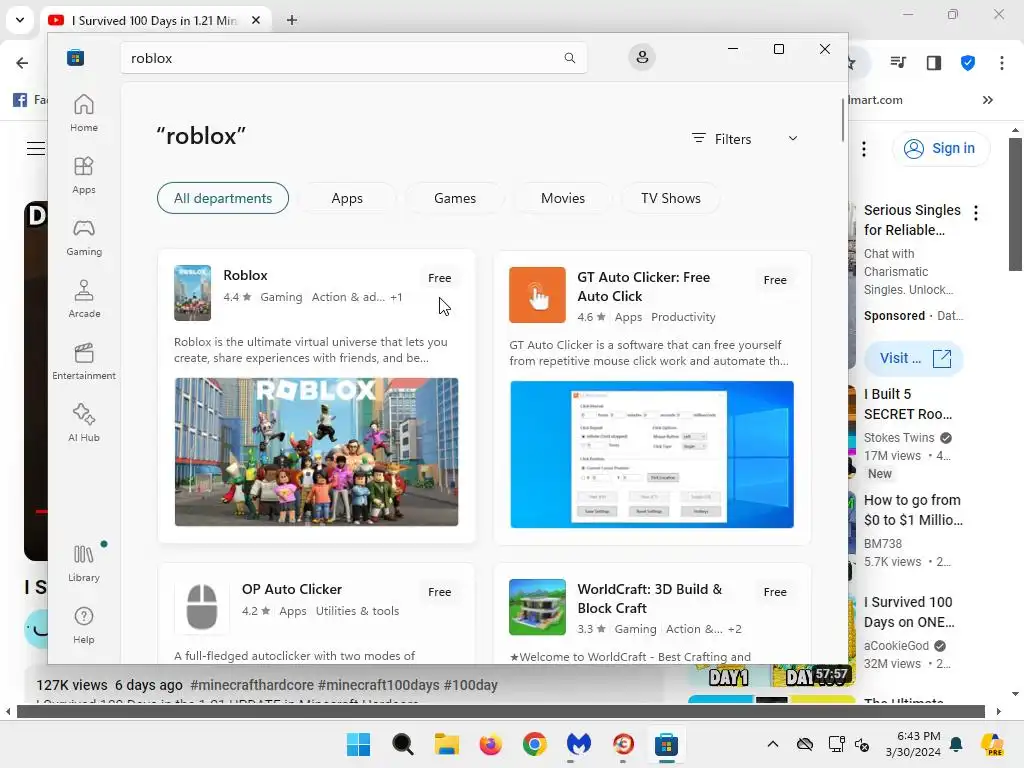
Task: Switch to Chrome on taskbar
Action: (x=534, y=744)
